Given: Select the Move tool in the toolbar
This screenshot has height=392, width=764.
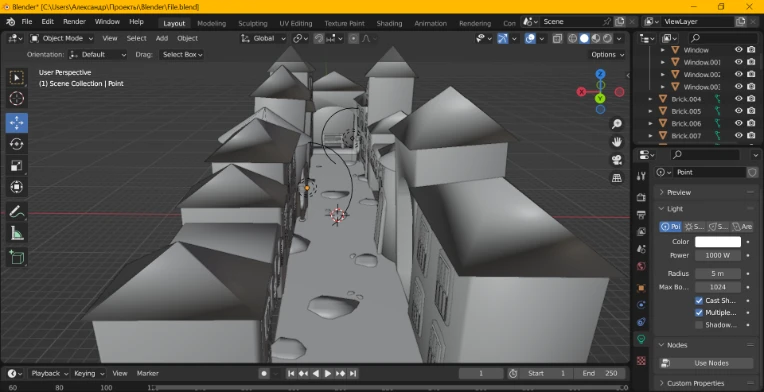Looking at the screenshot, I should 17,123.
